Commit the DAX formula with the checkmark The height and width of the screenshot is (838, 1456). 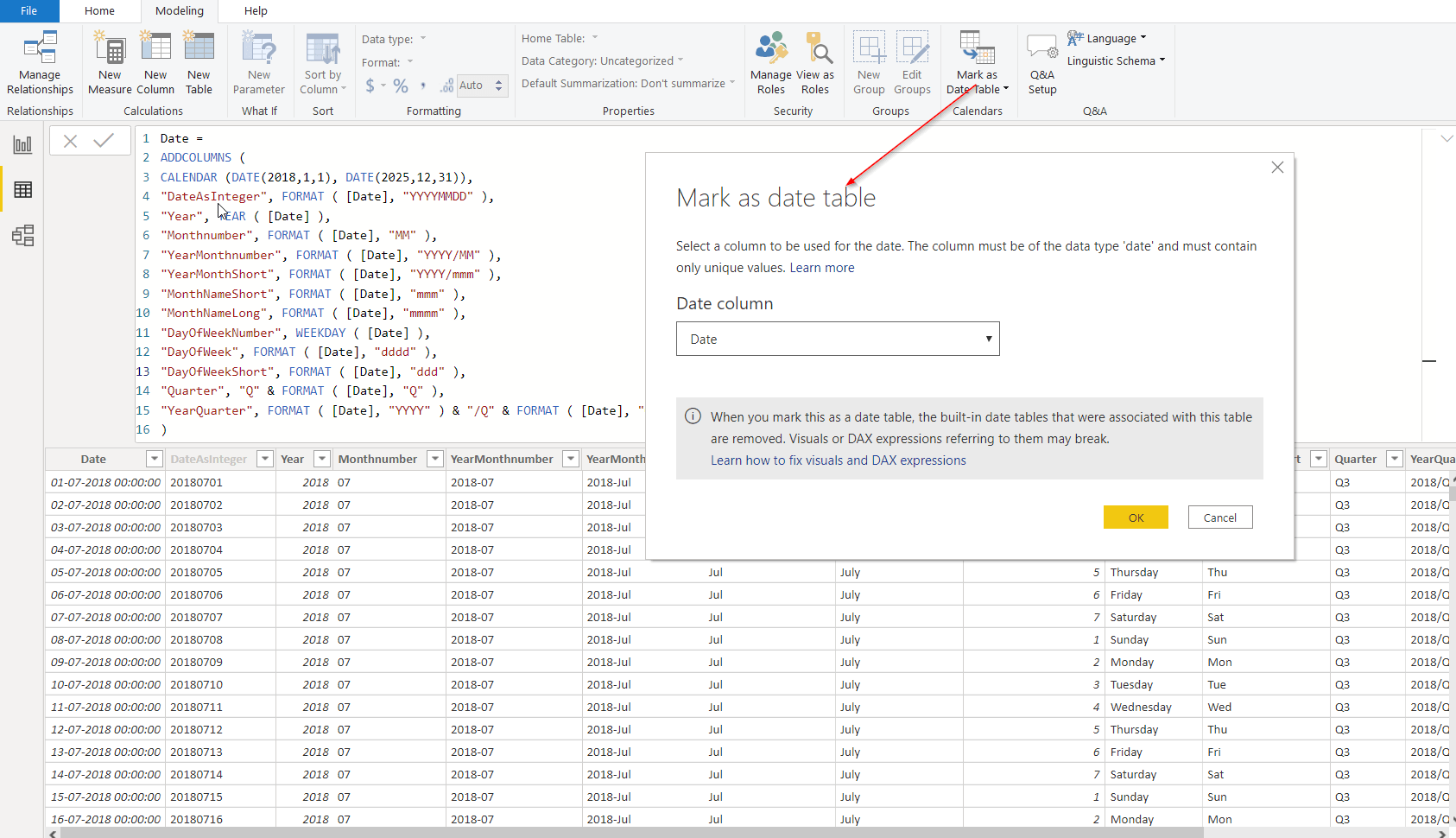104,140
